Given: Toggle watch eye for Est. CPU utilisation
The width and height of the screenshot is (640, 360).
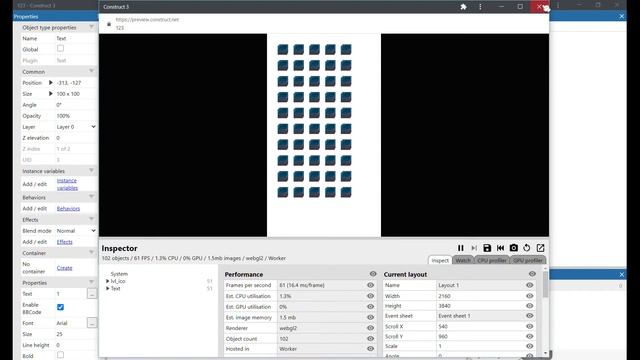Looking at the screenshot, I should [370, 296].
